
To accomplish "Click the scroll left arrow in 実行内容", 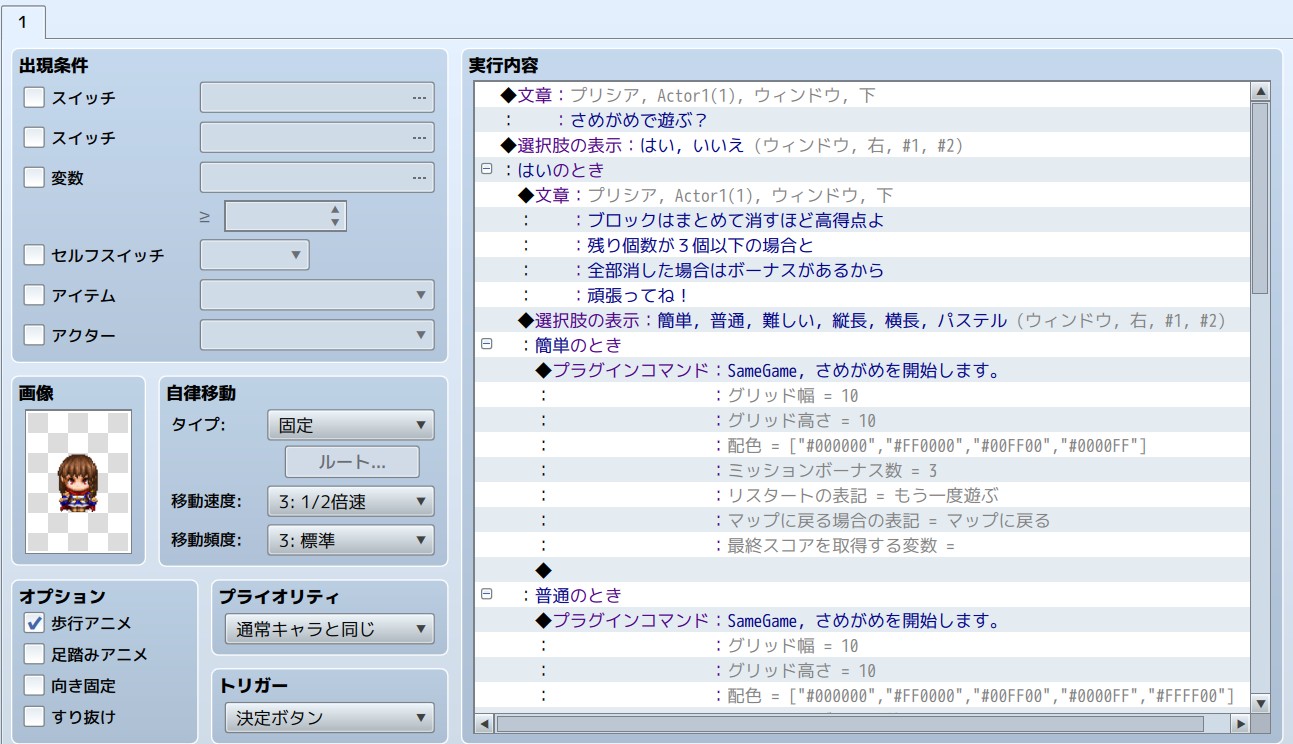I will click(485, 723).
